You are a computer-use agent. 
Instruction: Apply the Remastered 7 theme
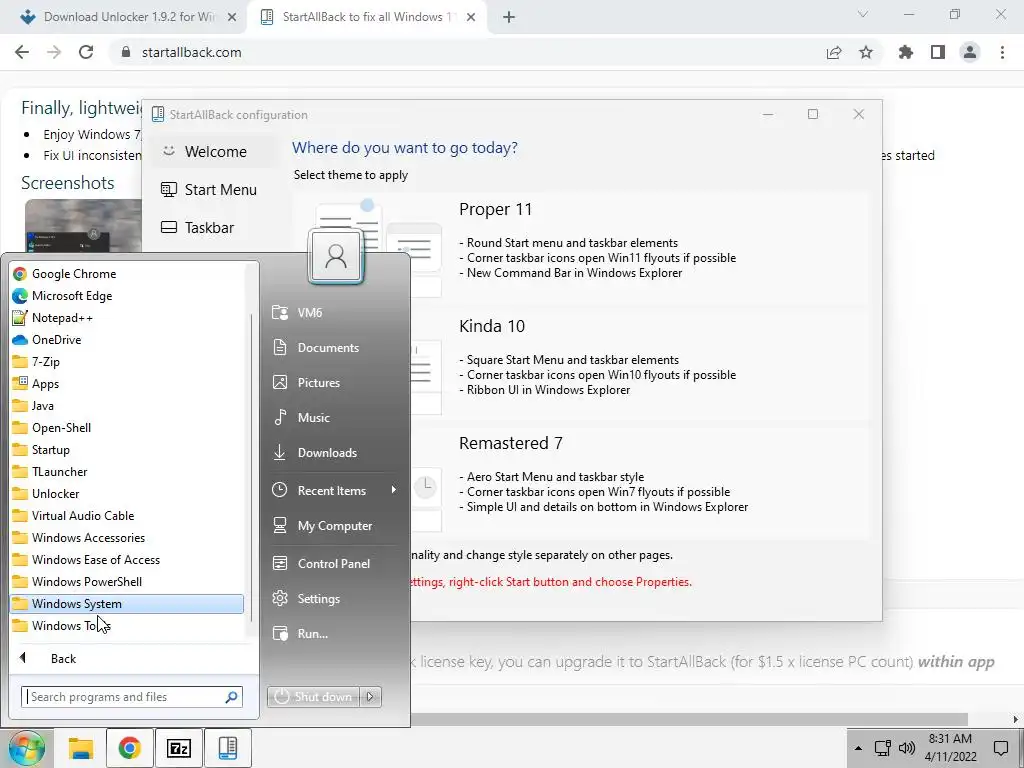point(581,481)
